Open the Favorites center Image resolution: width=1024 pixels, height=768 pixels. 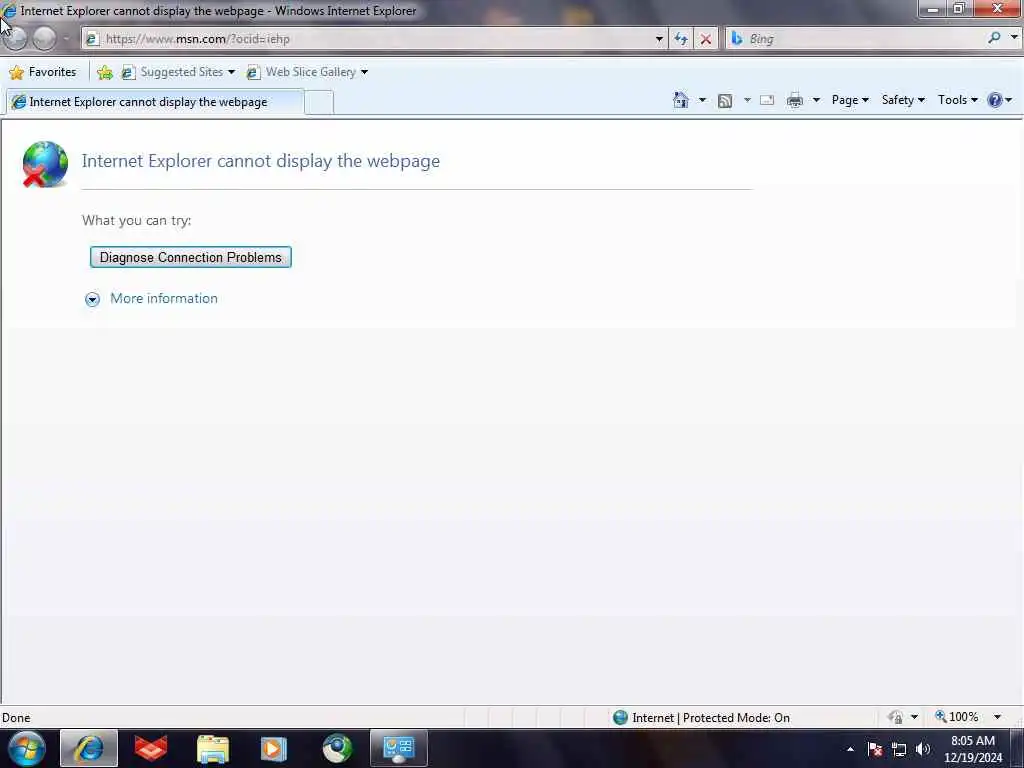[43, 72]
